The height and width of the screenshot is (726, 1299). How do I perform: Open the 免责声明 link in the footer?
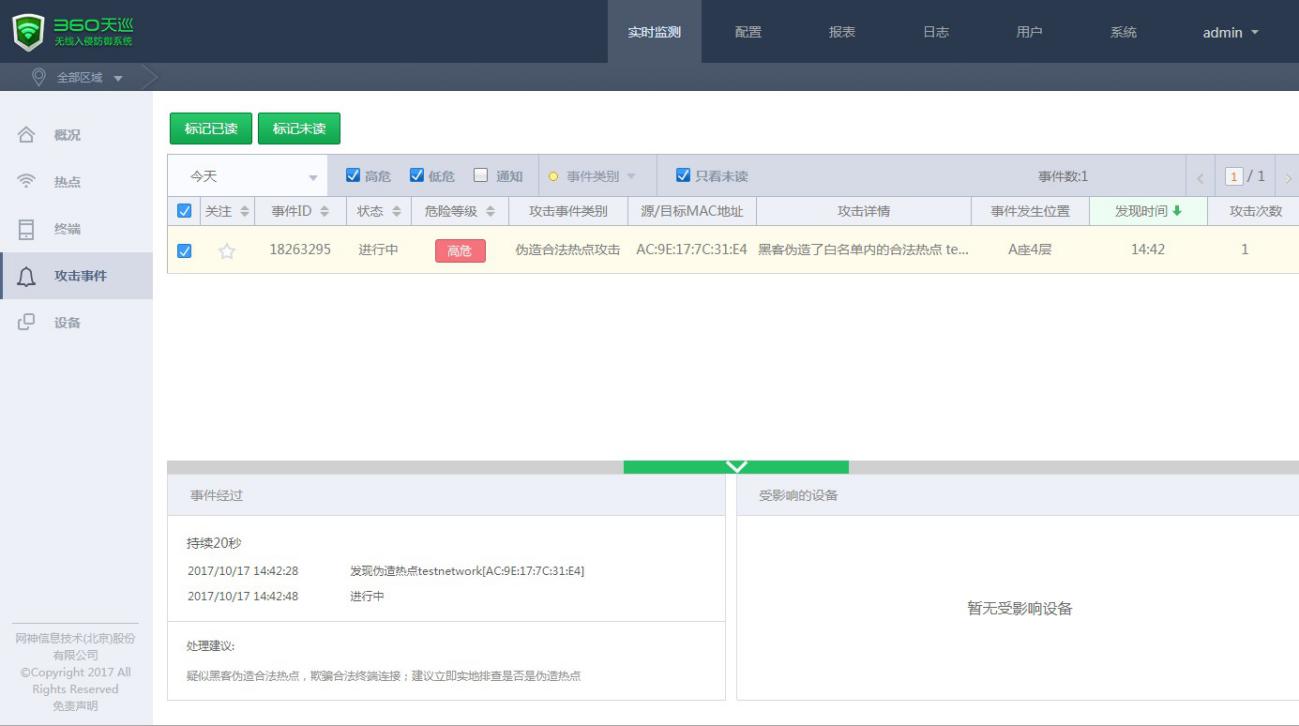(76, 706)
